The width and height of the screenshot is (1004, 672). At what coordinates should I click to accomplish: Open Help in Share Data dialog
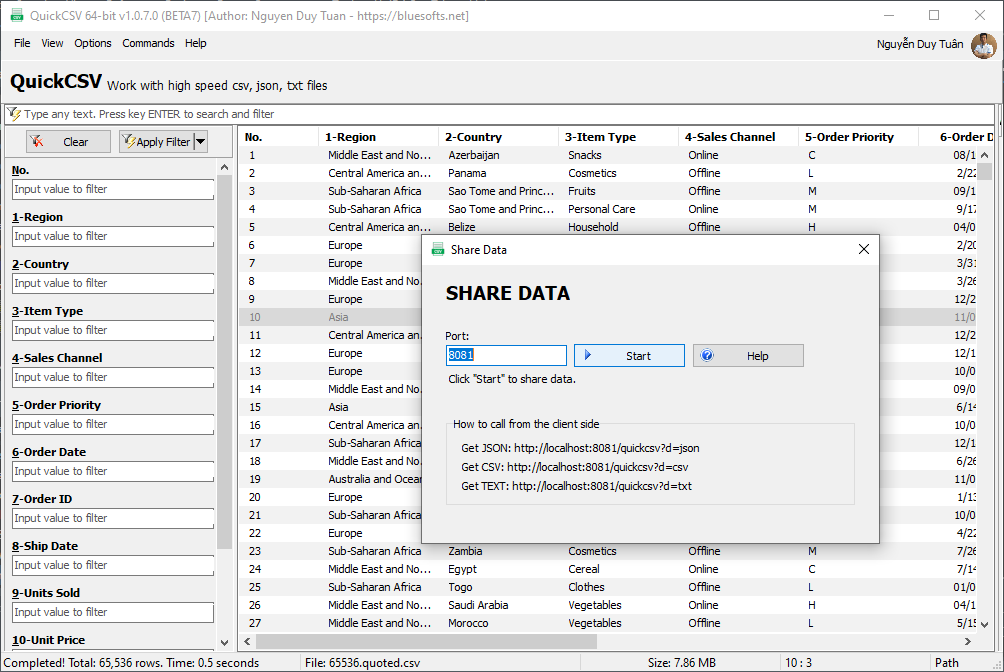748,356
